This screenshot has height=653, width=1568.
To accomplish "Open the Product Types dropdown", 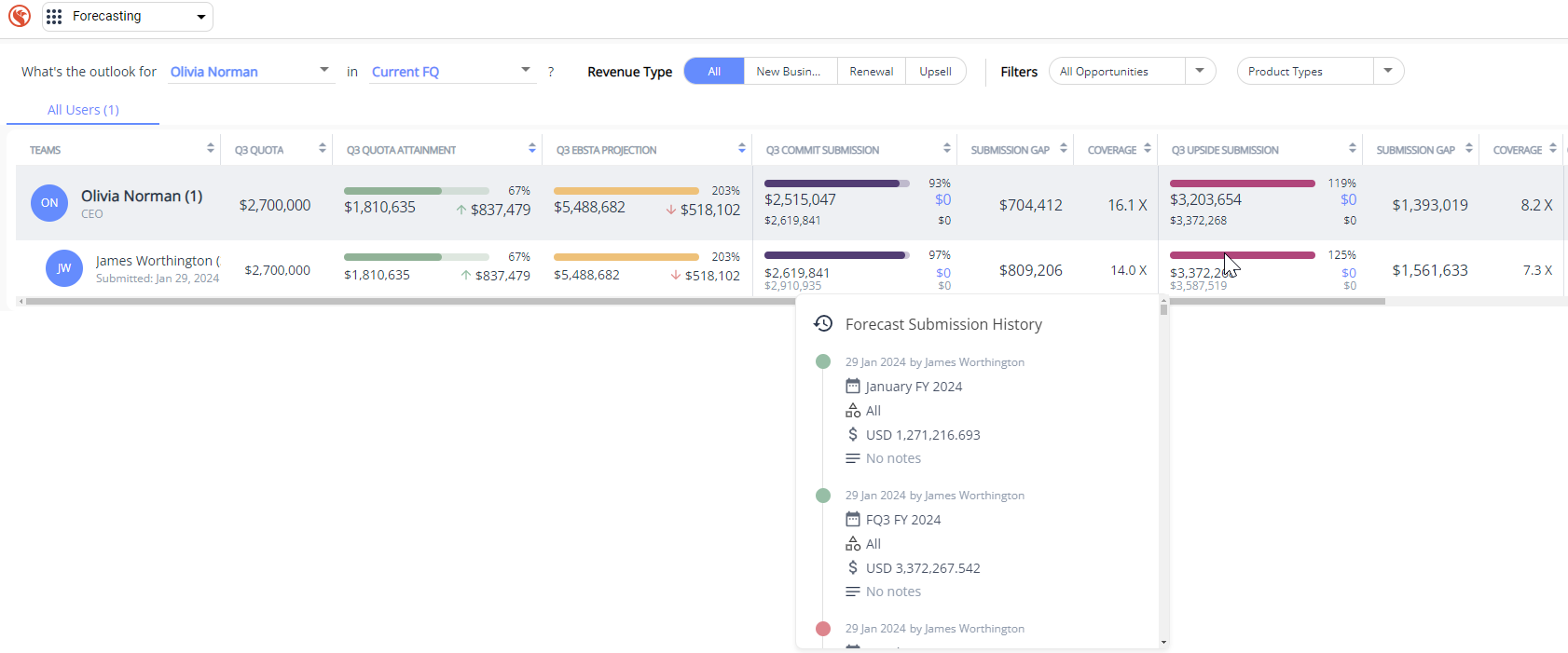I will 1388,72.
